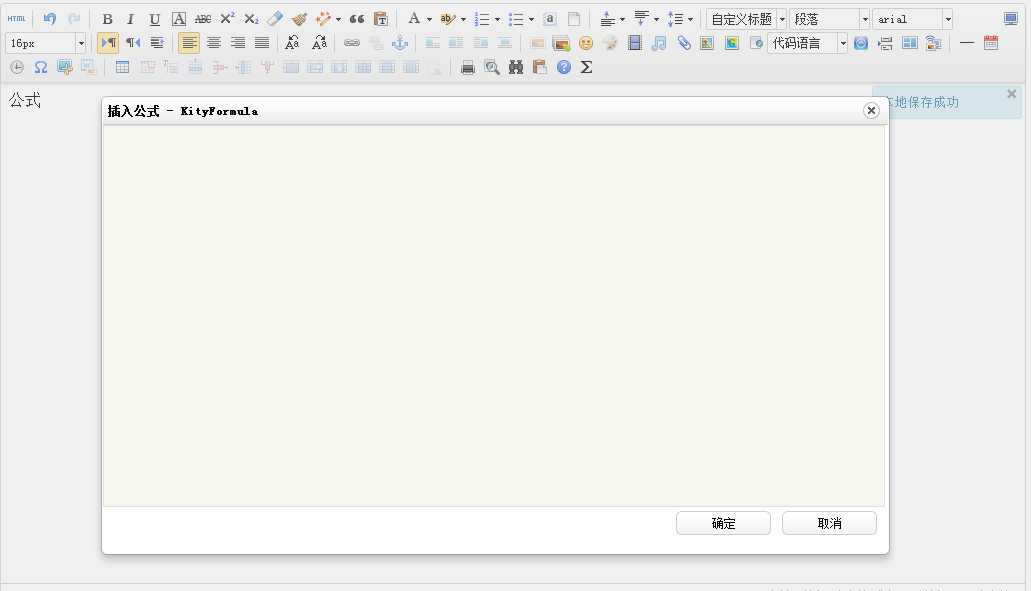The width and height of the screenshot is (1031, 591).
Task: Insert the current date from calendar icon
Action: point(991,43)
